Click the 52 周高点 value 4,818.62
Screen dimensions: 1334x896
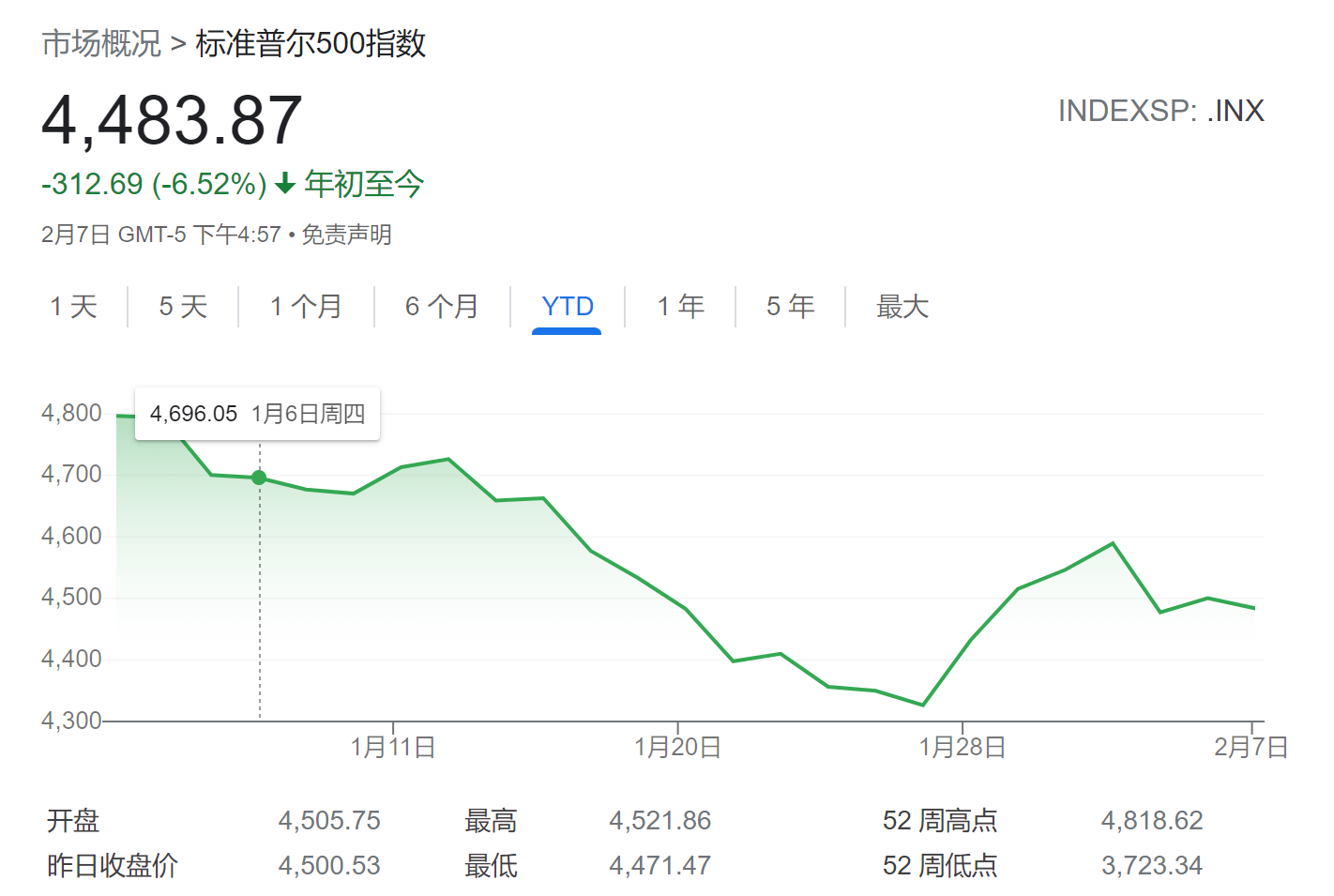pos(1152,820)
